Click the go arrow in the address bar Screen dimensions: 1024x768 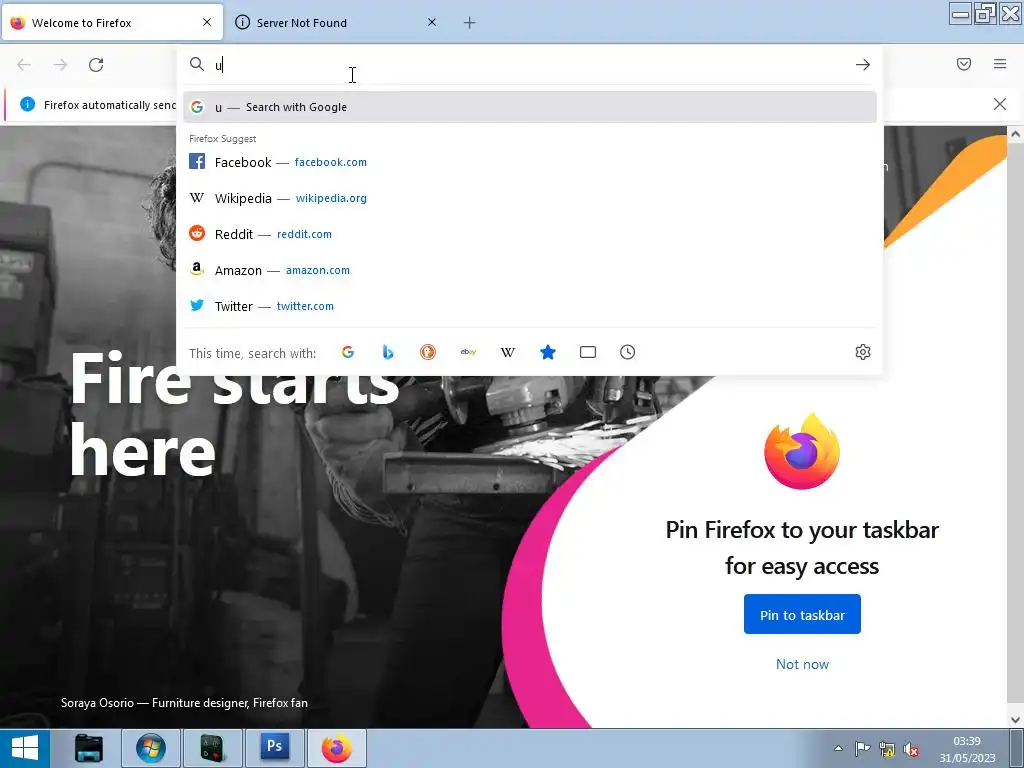[863, 65]
